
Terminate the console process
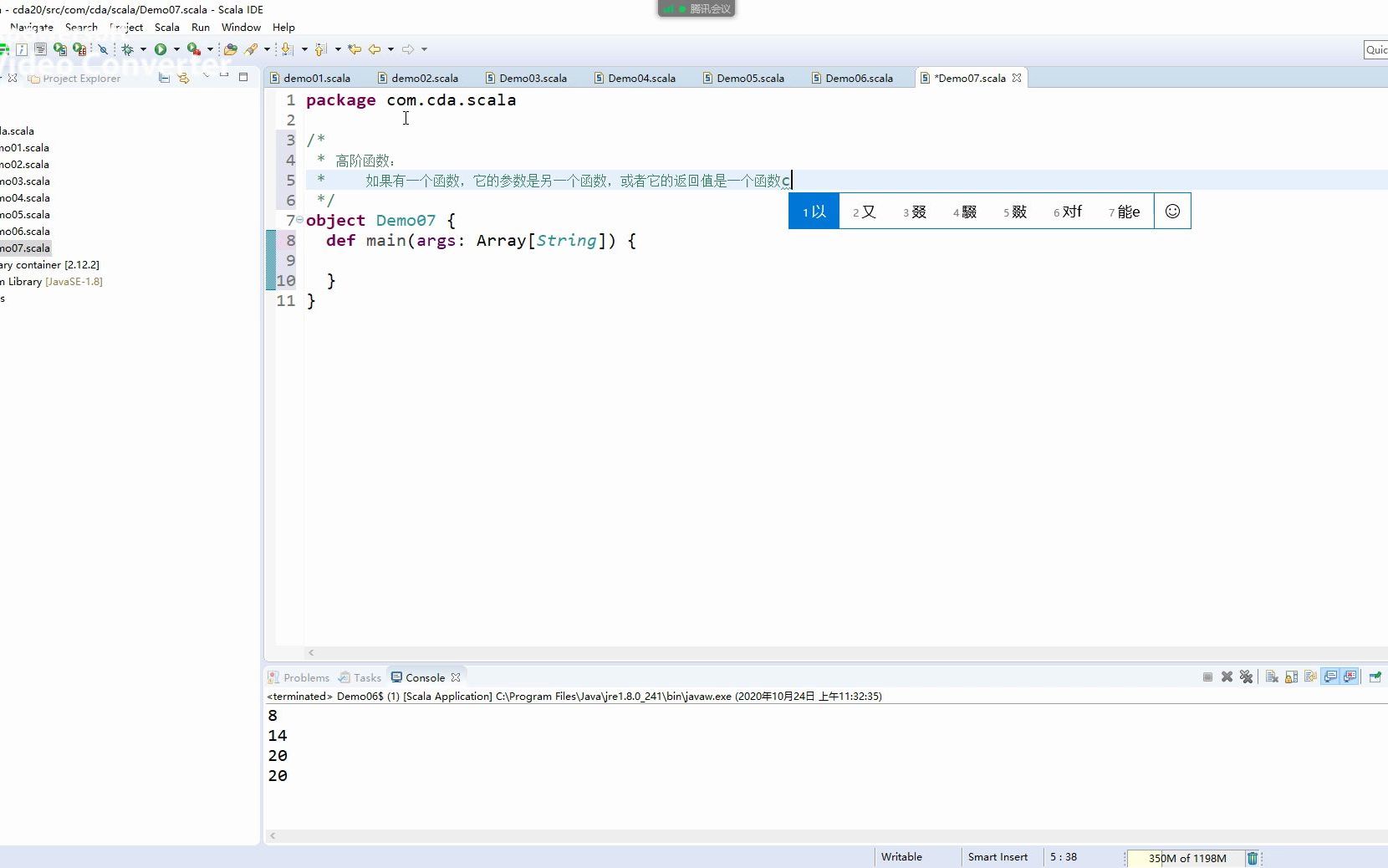click(x=1207, y=677)
